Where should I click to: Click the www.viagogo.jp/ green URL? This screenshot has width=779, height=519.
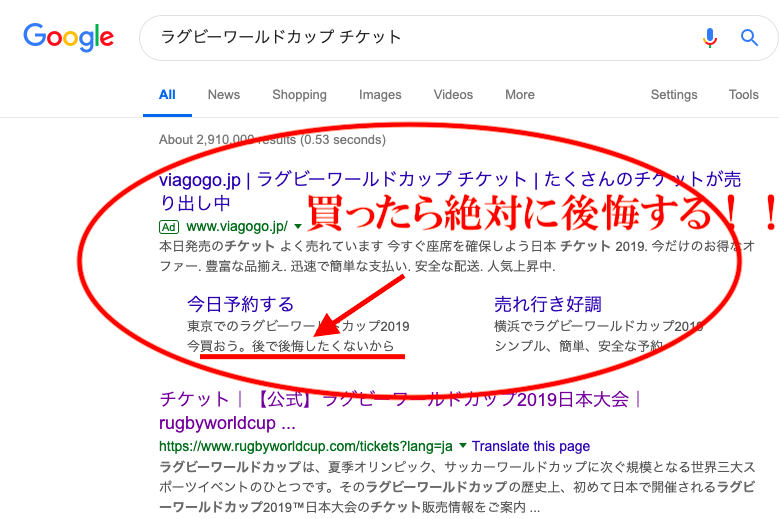tap(237, 227)
